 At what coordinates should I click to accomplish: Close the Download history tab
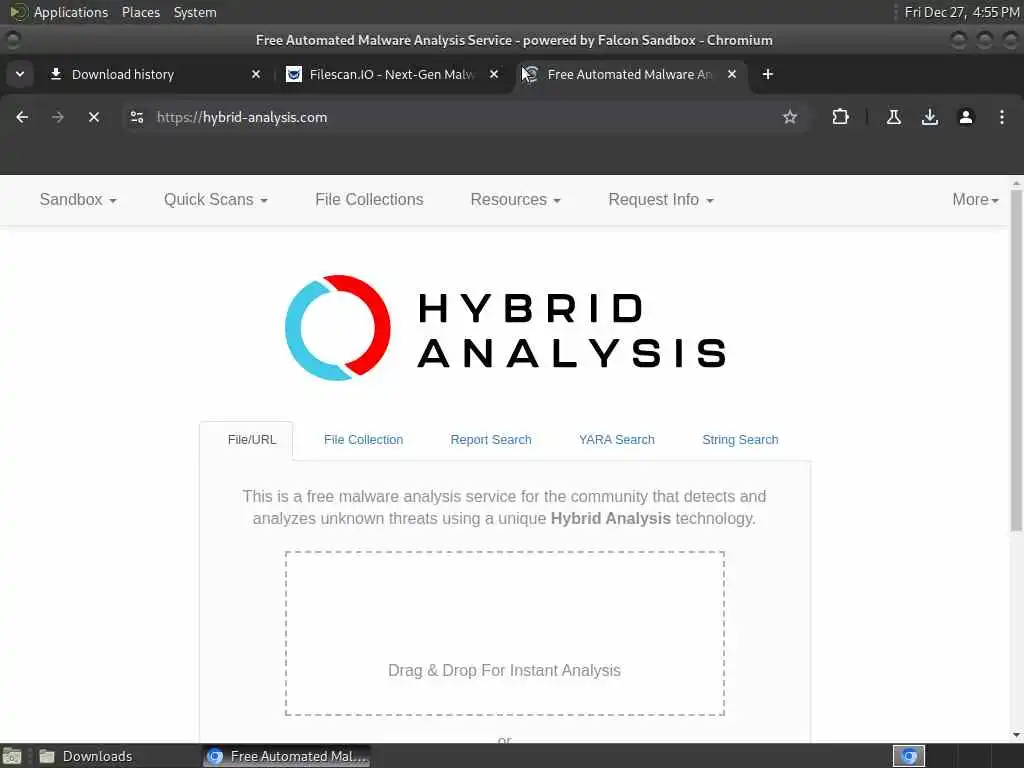coord(256,74)
